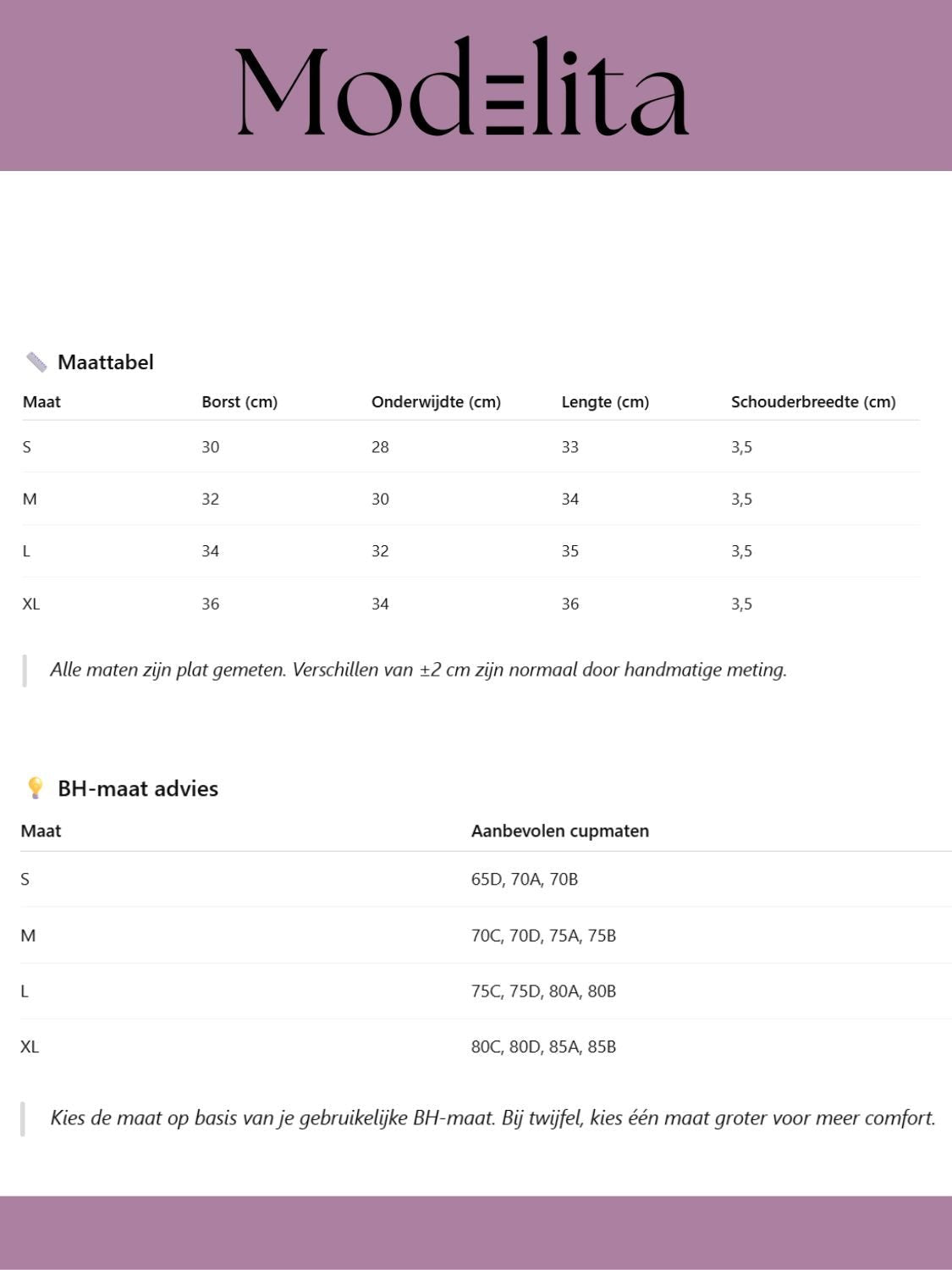Screen dimensions: 952x1270
Task: Click the Maattabel heading
Action: coord(106,362)
